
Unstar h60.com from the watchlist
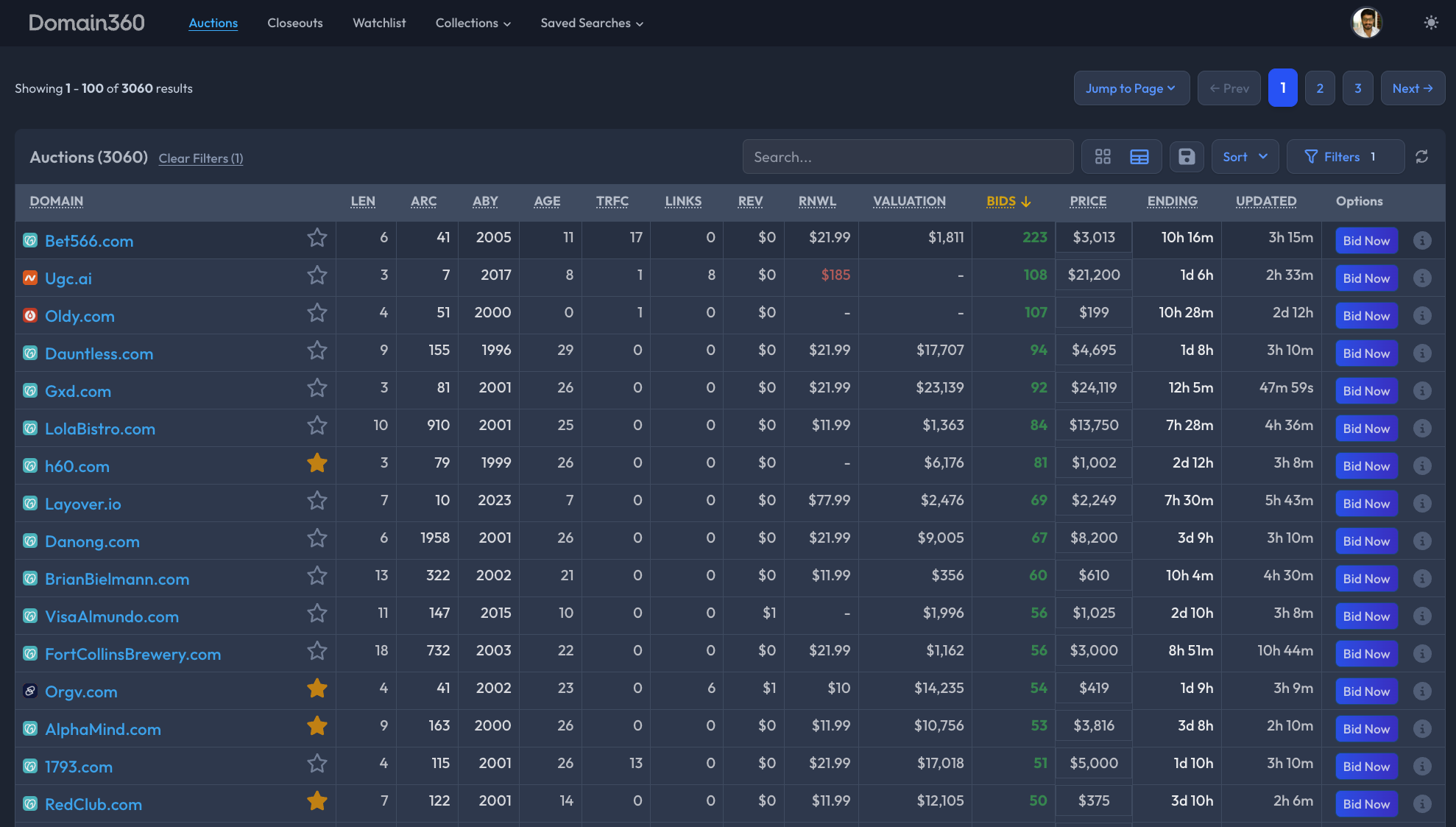317,463
